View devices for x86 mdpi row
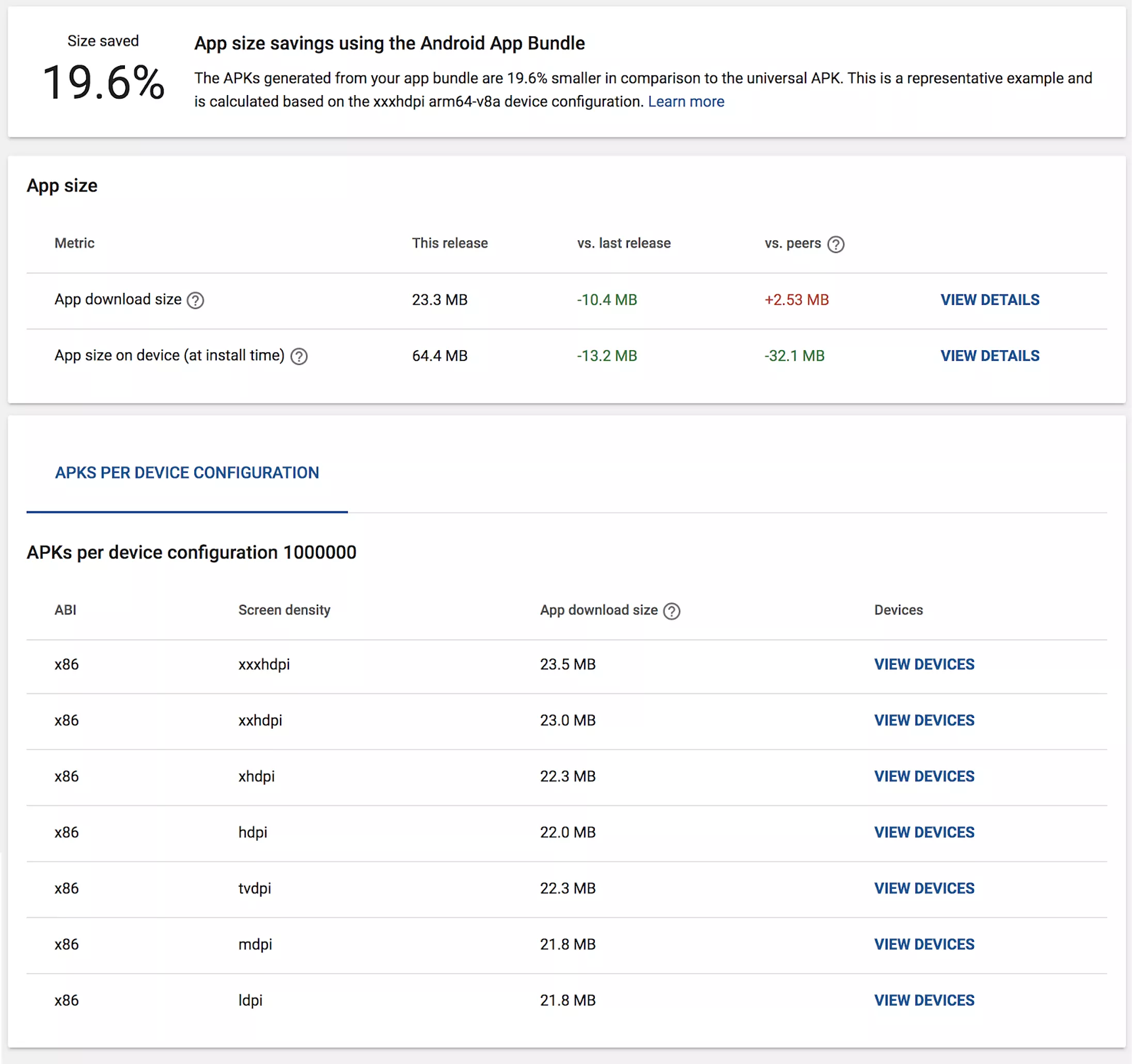Image resolution: width=1132 pixels, height=1064 pixels. 923,944
